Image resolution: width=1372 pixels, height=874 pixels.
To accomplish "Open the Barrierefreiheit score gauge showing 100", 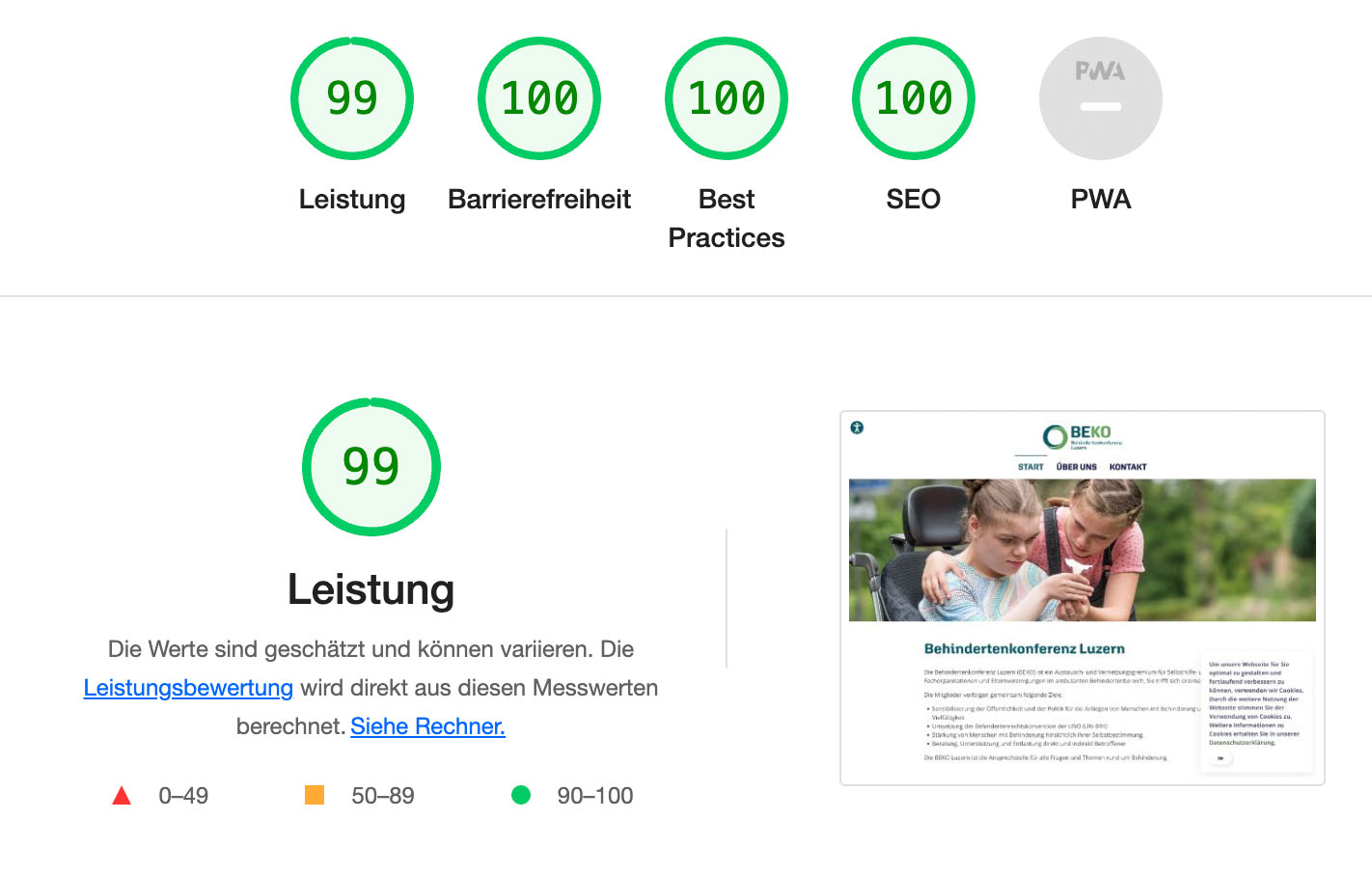I will (x=539, y=98).
